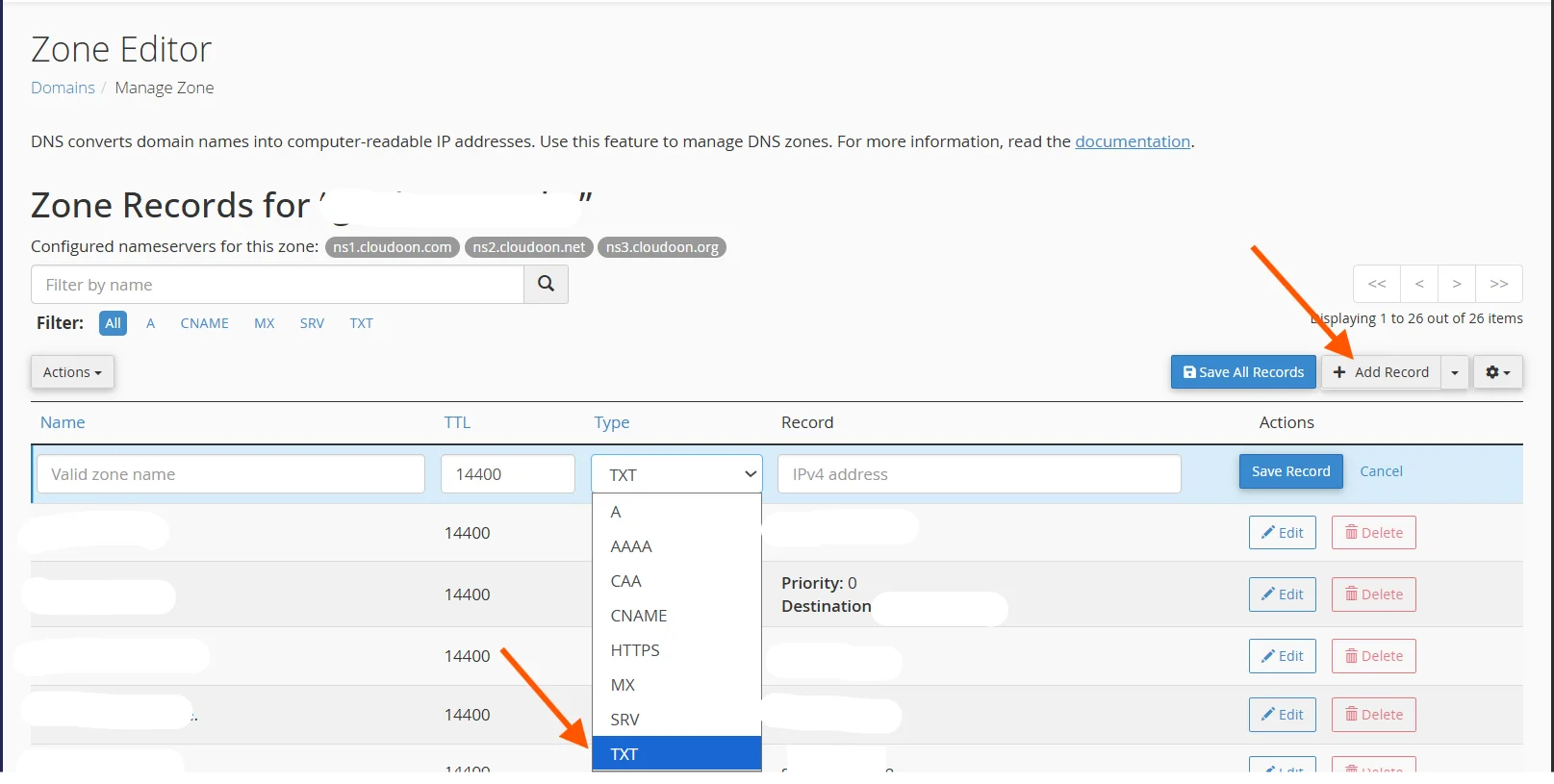Viewport: 1554px width, 784px height.
Task: Sort records by Type column
Action: coord(612,422)
